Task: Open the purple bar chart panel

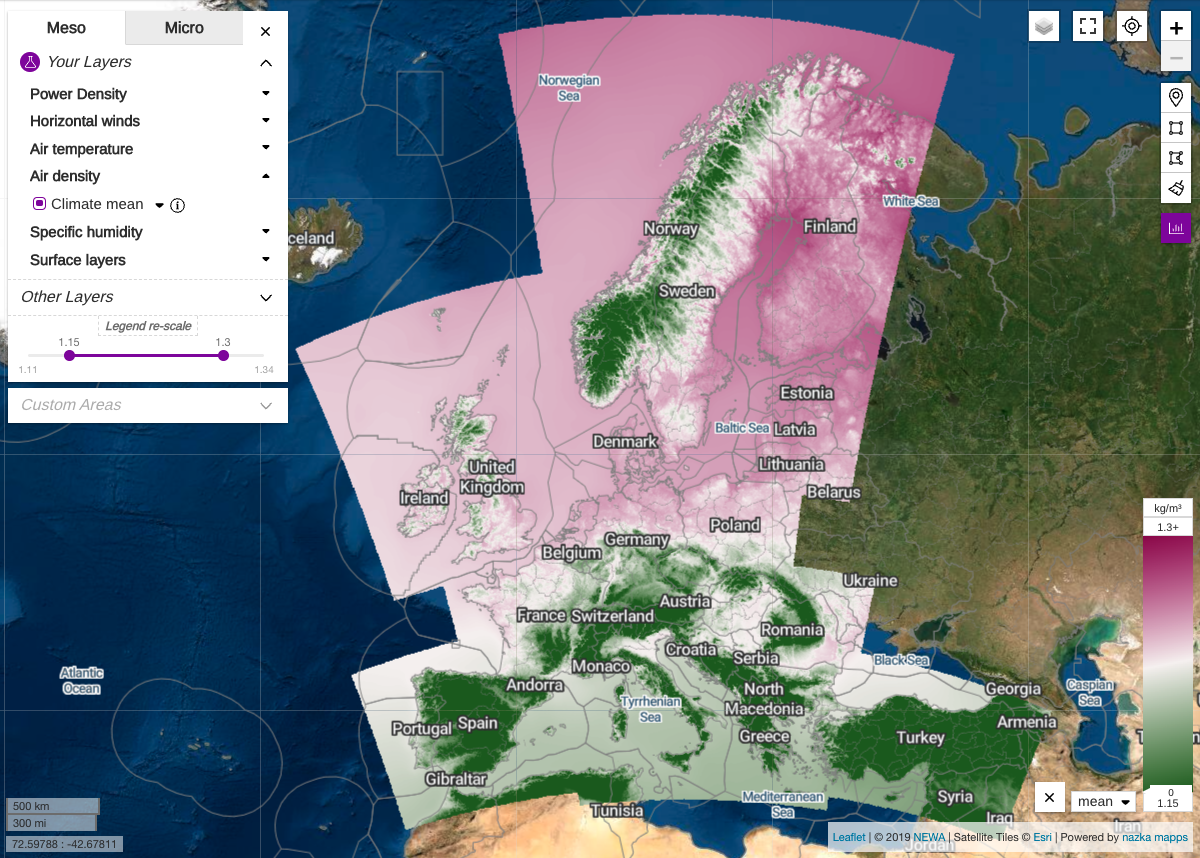Action: point(1176,228)
